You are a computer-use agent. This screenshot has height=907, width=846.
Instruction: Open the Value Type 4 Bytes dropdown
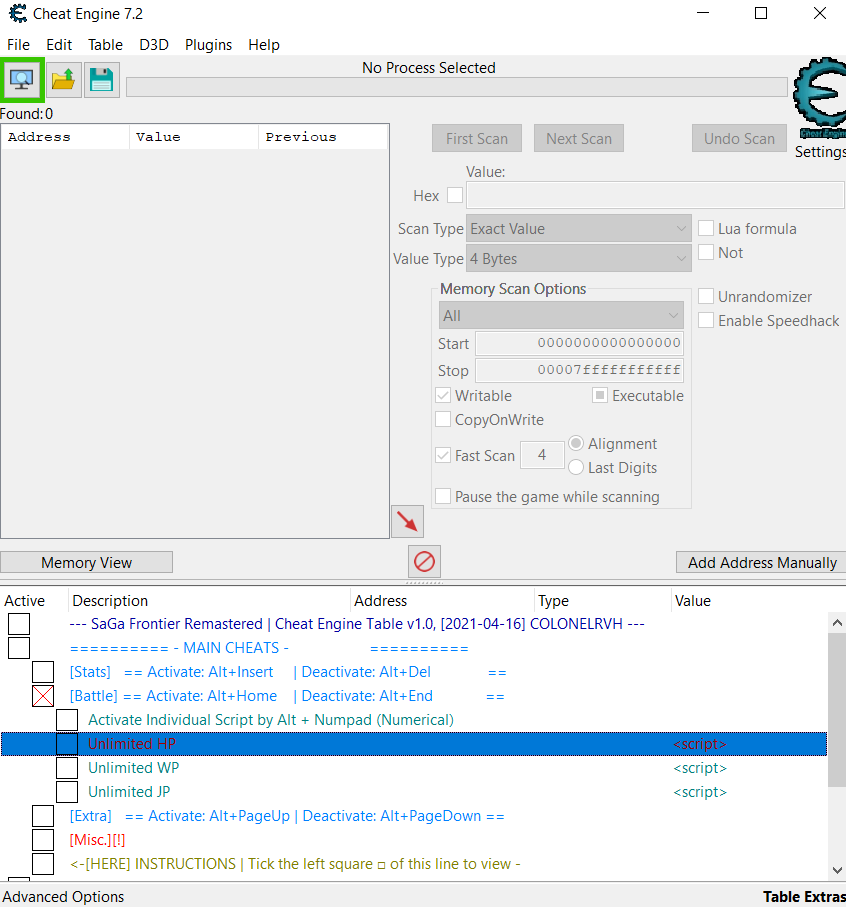578,259
